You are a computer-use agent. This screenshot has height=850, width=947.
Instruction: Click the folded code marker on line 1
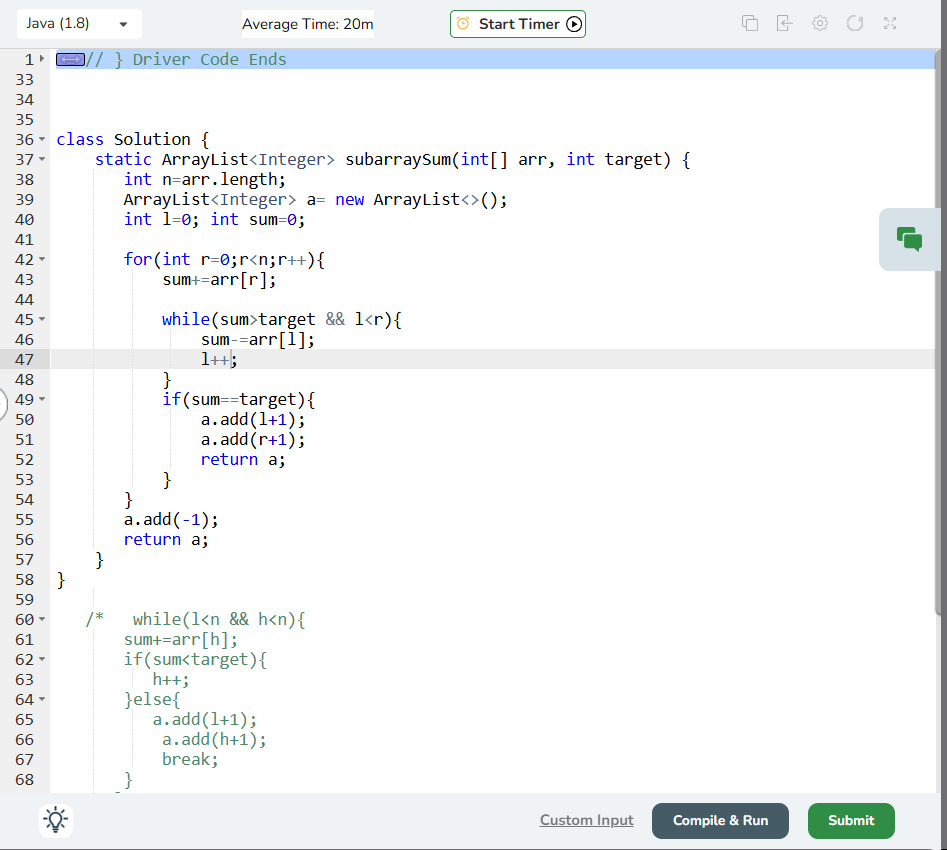pos(70,59)
